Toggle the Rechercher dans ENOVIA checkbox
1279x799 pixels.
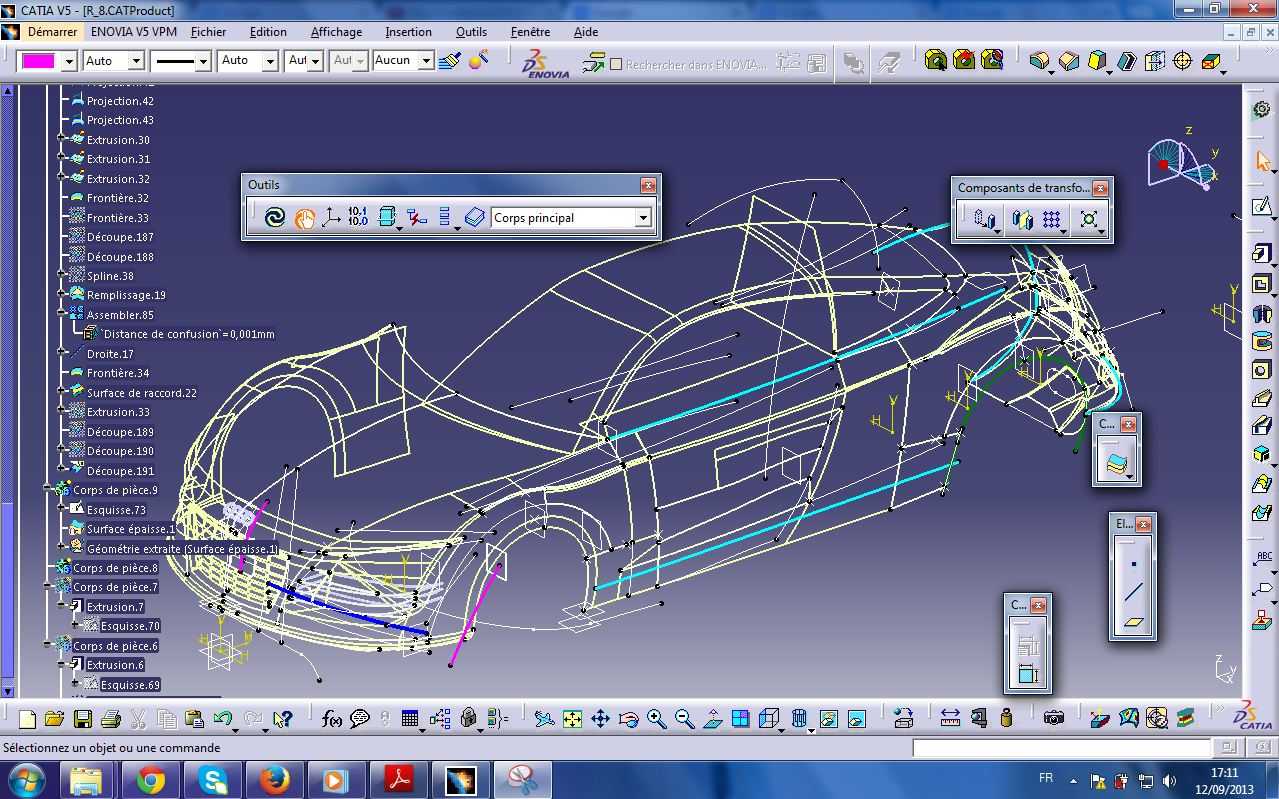click(616, 64)
